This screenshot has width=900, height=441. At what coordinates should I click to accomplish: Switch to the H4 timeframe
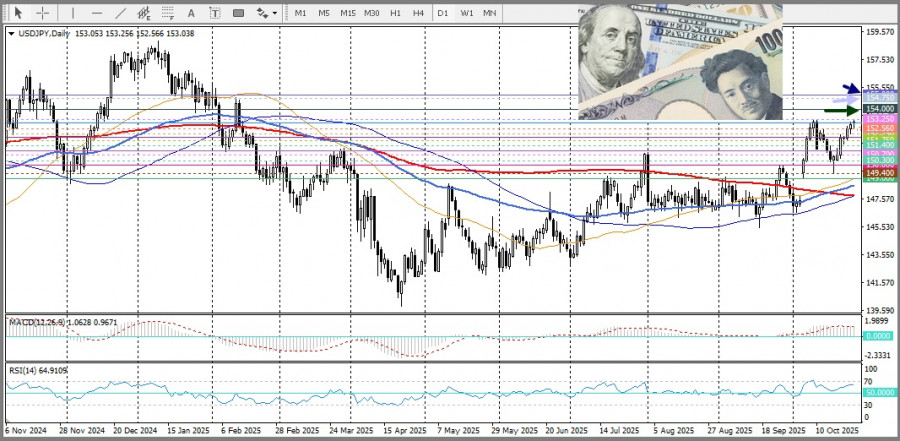pos(418,13)
